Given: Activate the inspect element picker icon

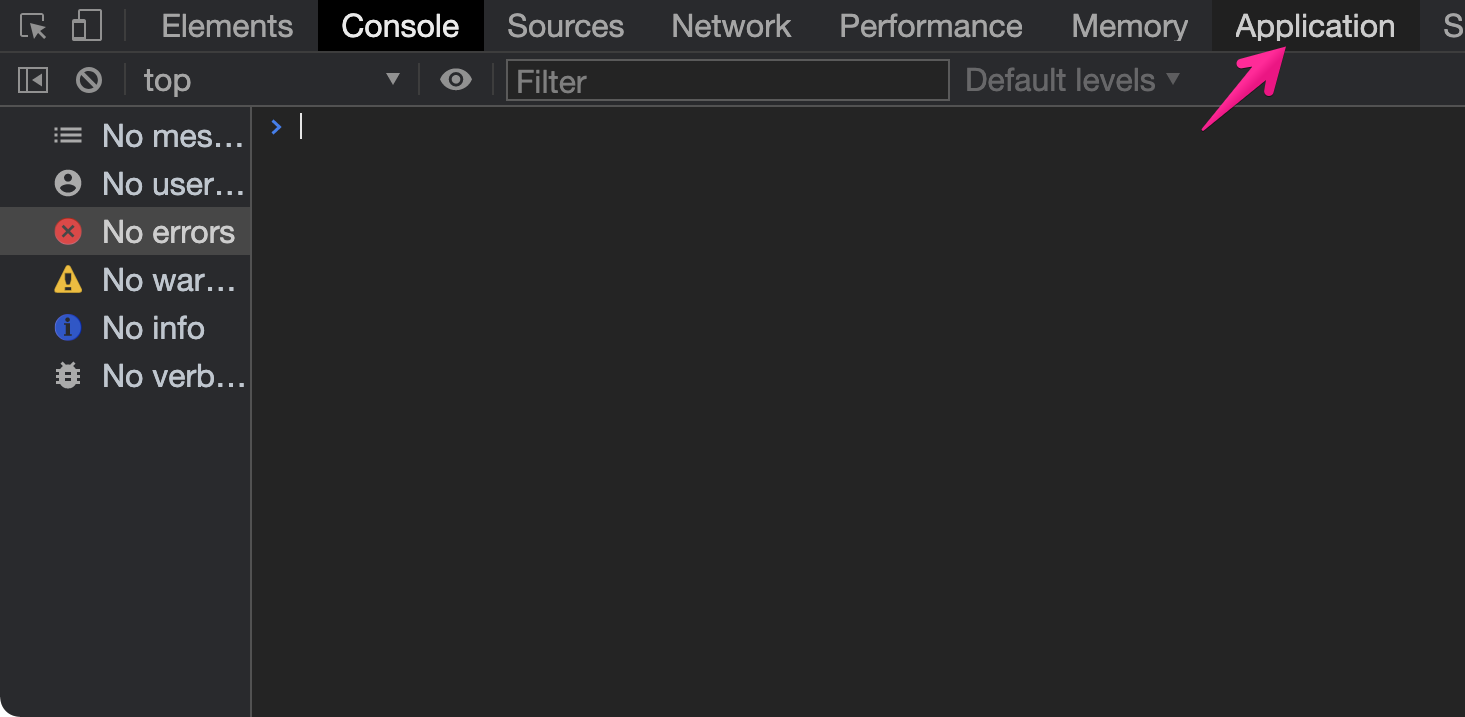Looking at the screenshot, I should point(34,26).
